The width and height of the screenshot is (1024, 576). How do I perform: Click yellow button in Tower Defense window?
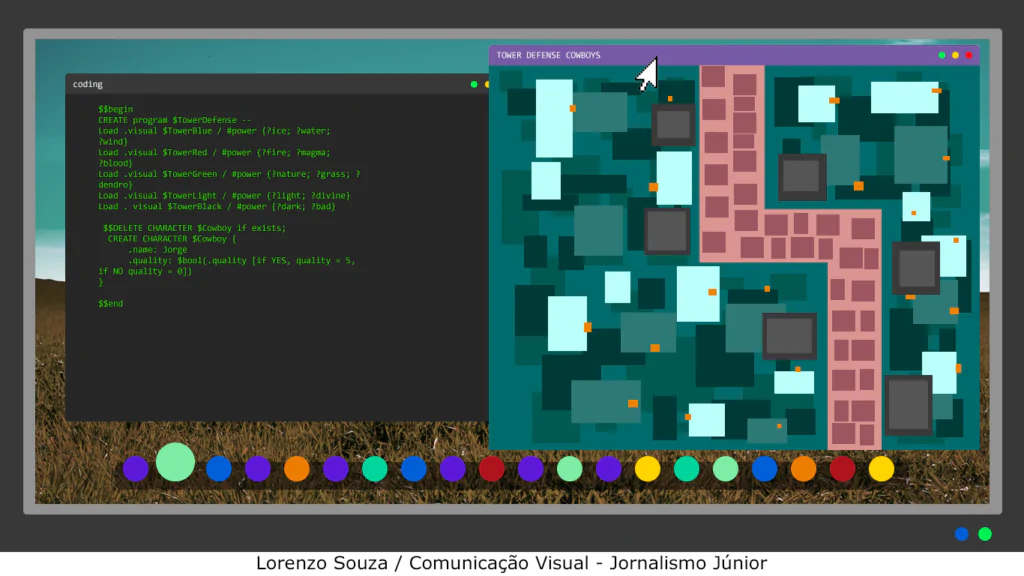tap(955, 55)
